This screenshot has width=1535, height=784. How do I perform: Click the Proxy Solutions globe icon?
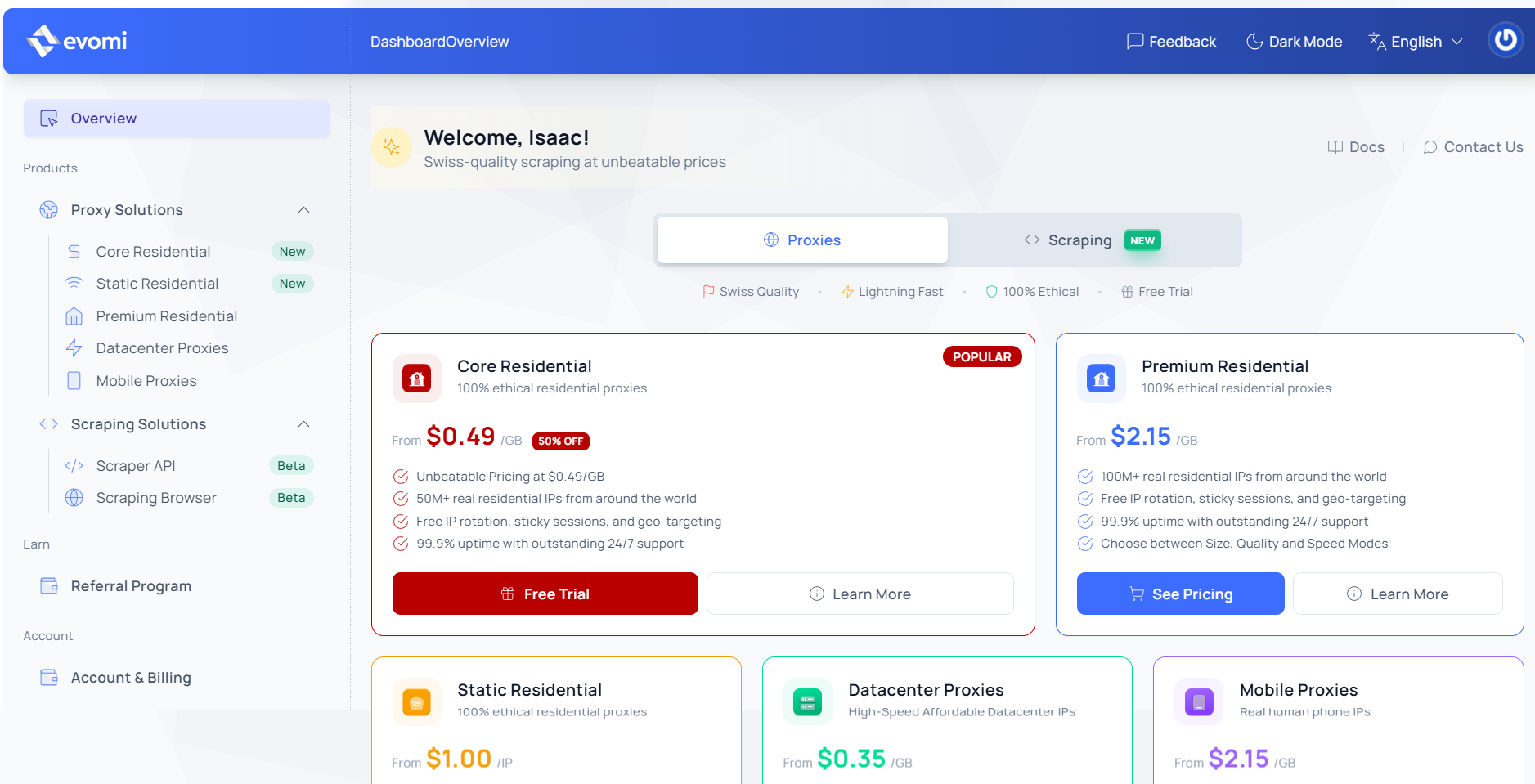click(49, 210)
